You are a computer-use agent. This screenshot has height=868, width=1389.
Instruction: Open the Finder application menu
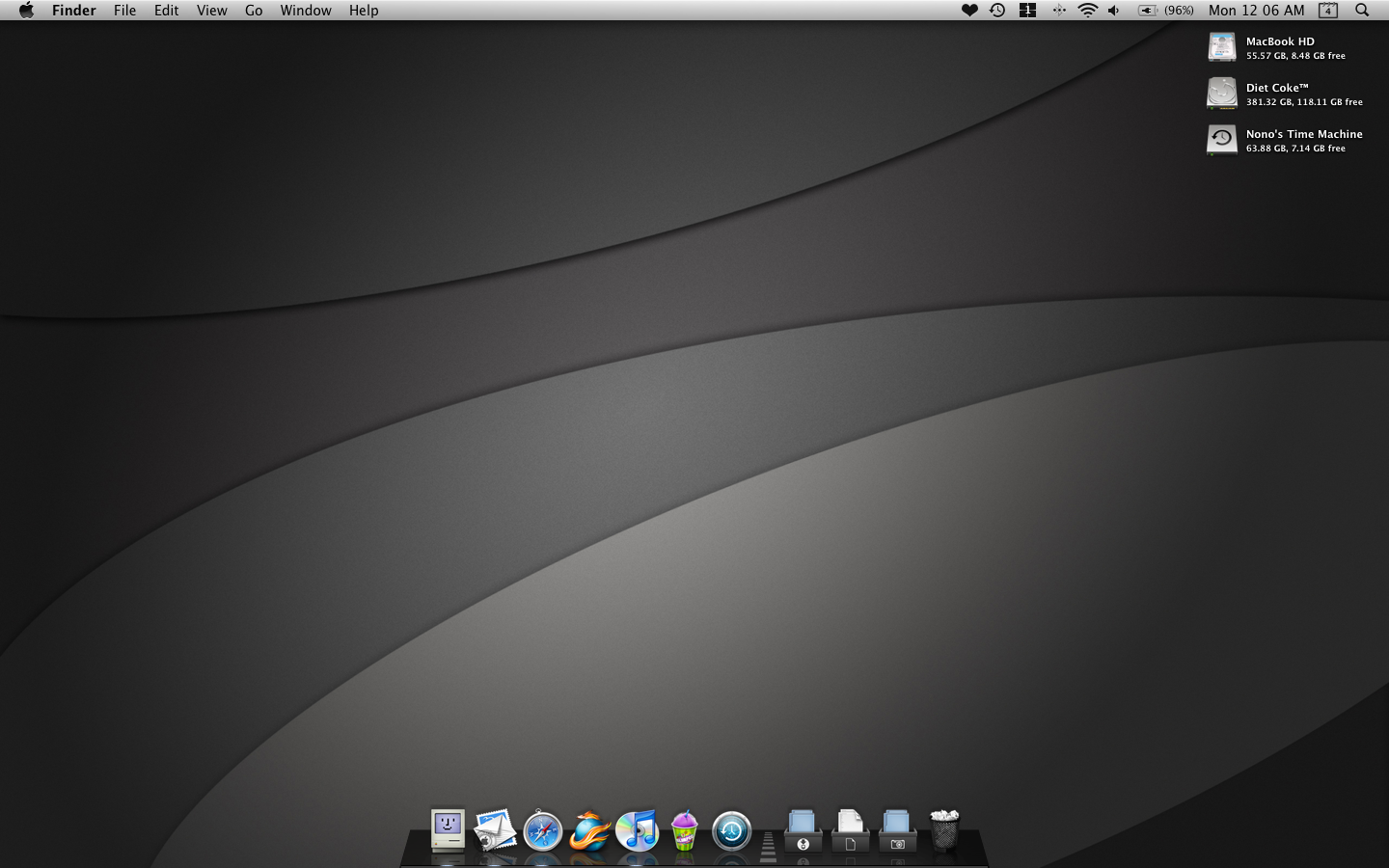pos(73,10)
